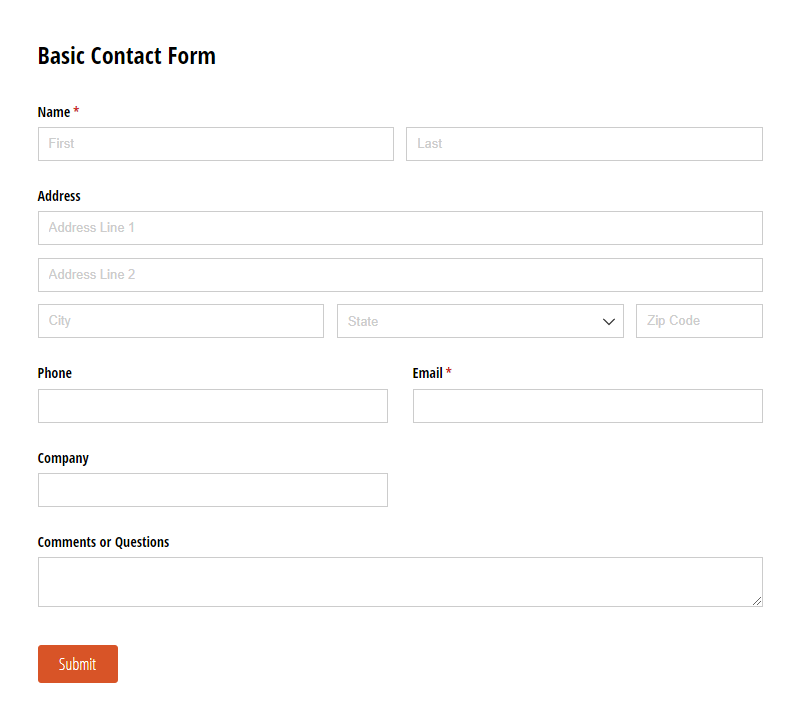This screenshot has height=720, width=800.
Task: Click the textarea resize handle
Action: click(757, 599)
